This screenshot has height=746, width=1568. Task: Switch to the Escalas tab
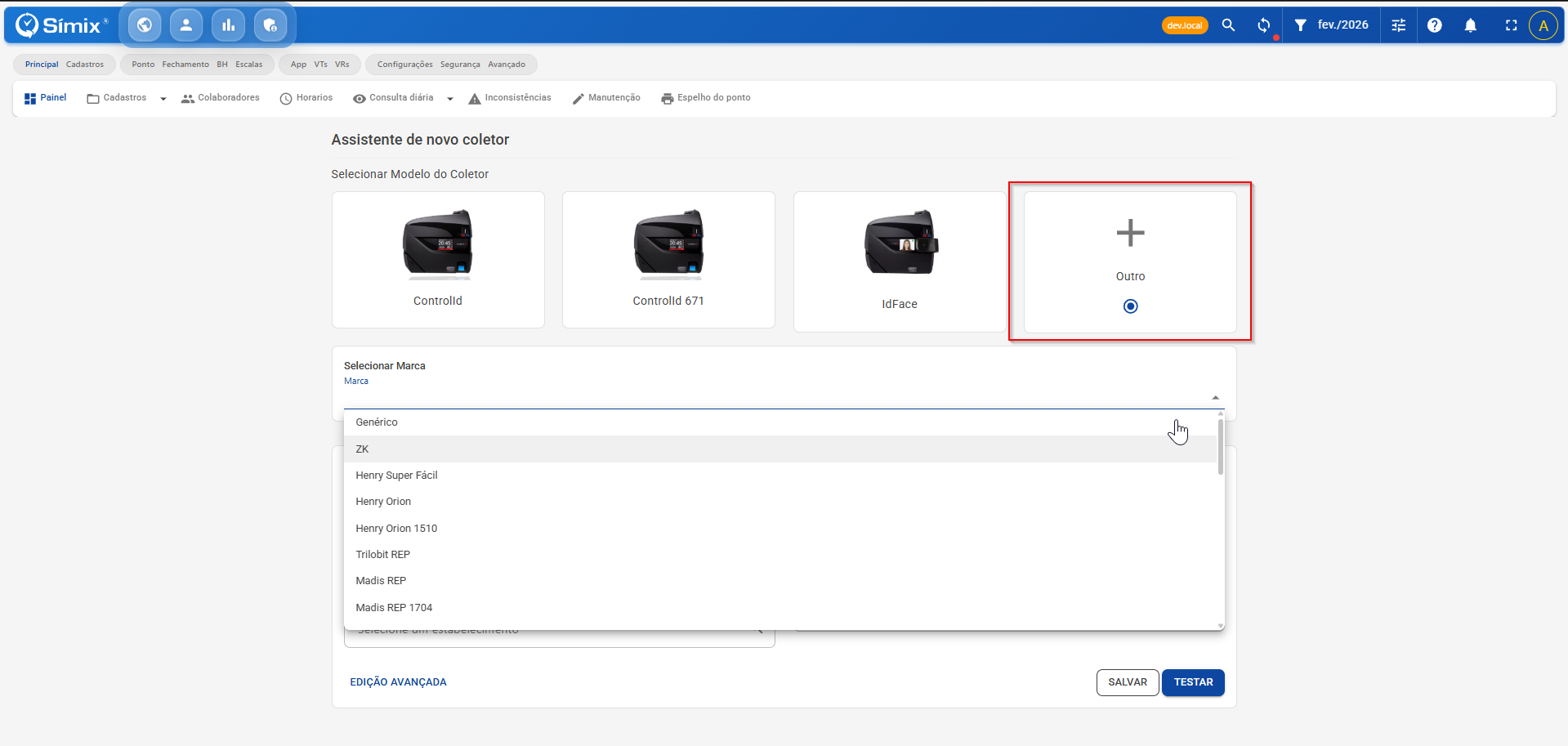249,65
